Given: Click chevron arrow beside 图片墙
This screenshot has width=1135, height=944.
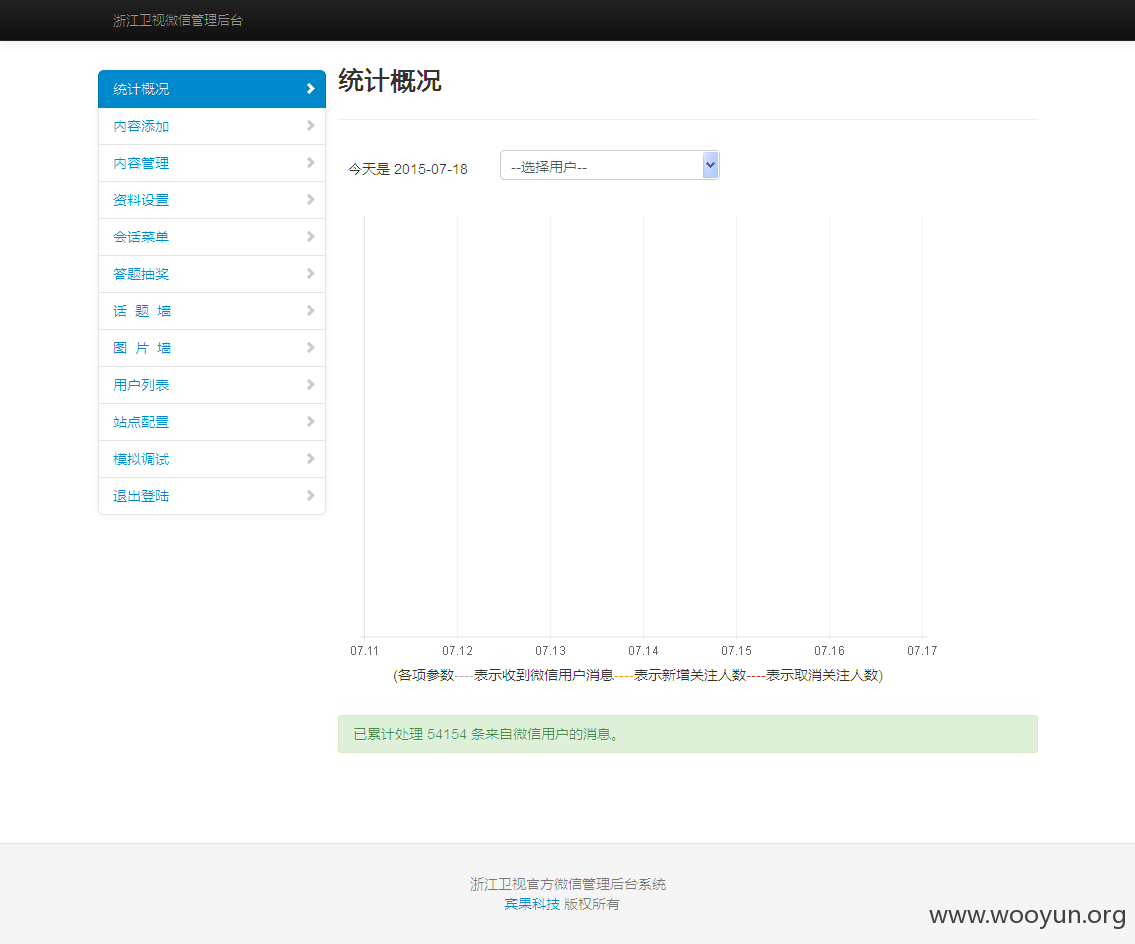Looking at the screenshot, I should pyautogui.click(x=311, y=347).
